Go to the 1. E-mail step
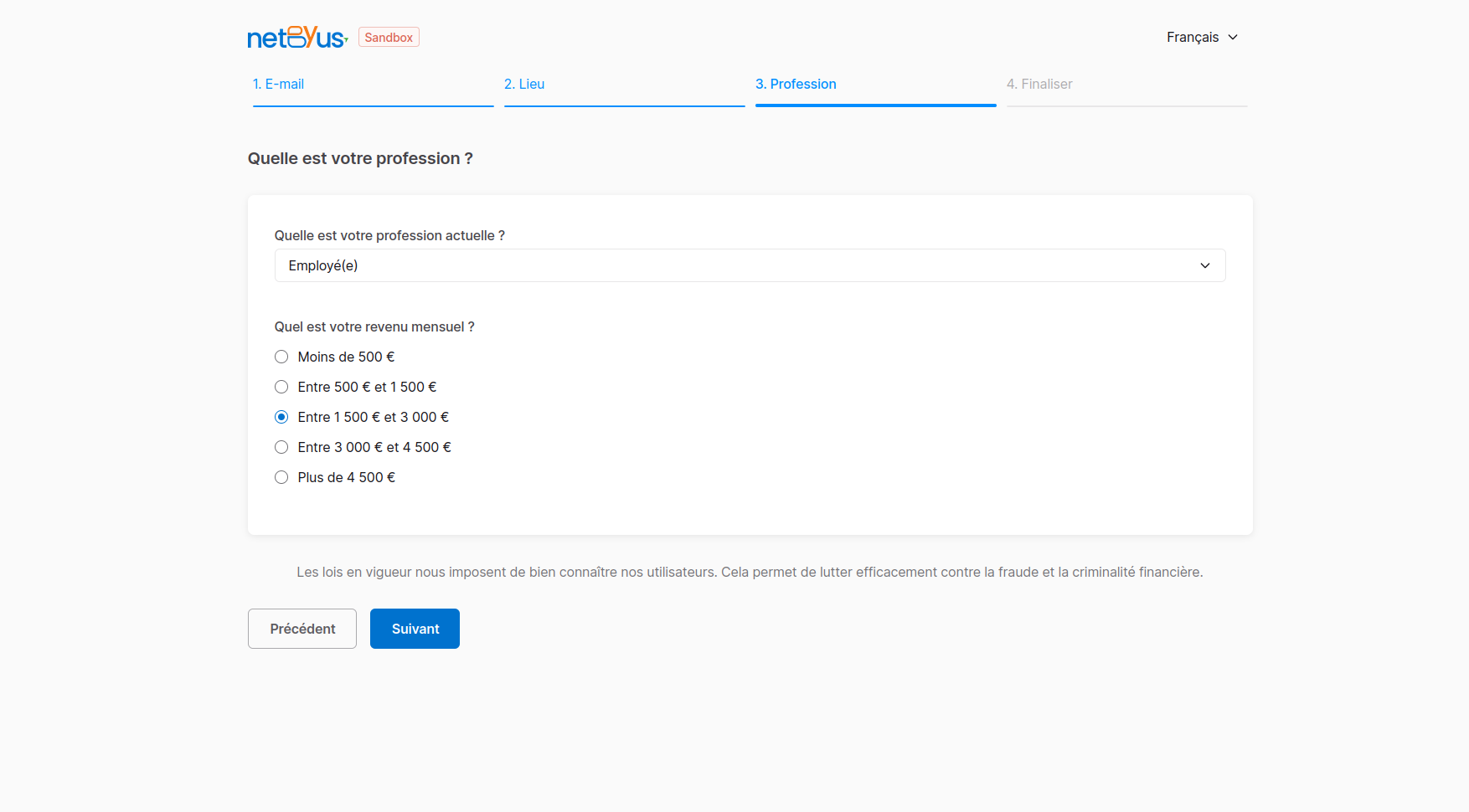Image resolution: width=1469 pixels, height=812 pixels. coord(278,84)
